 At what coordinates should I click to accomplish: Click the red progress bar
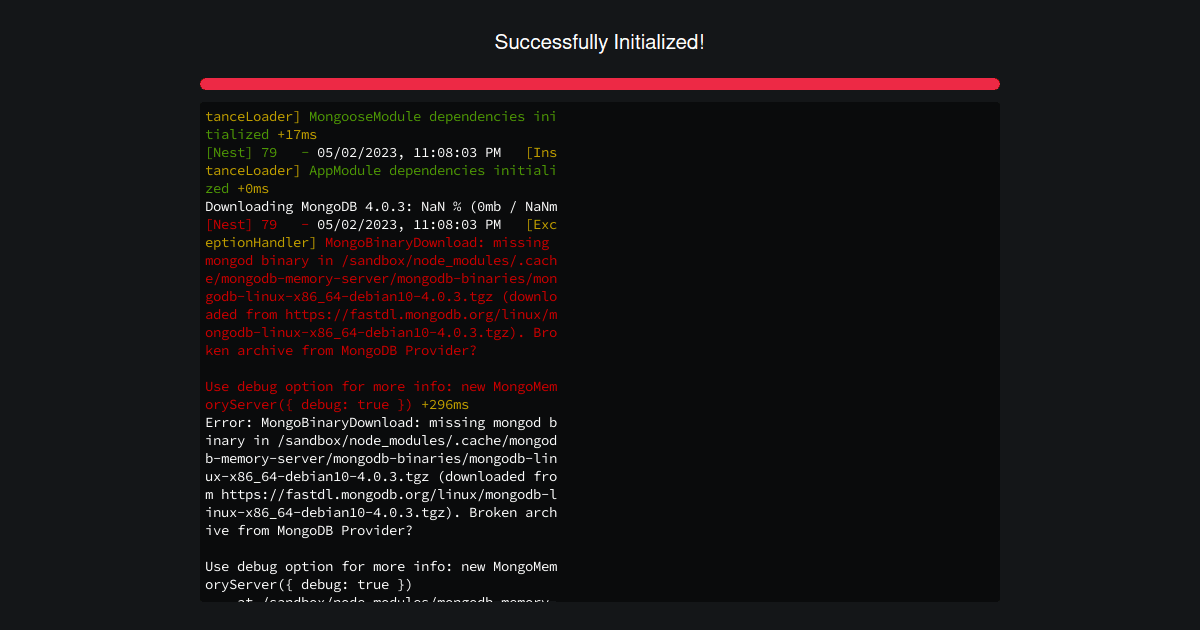point(599,83)
